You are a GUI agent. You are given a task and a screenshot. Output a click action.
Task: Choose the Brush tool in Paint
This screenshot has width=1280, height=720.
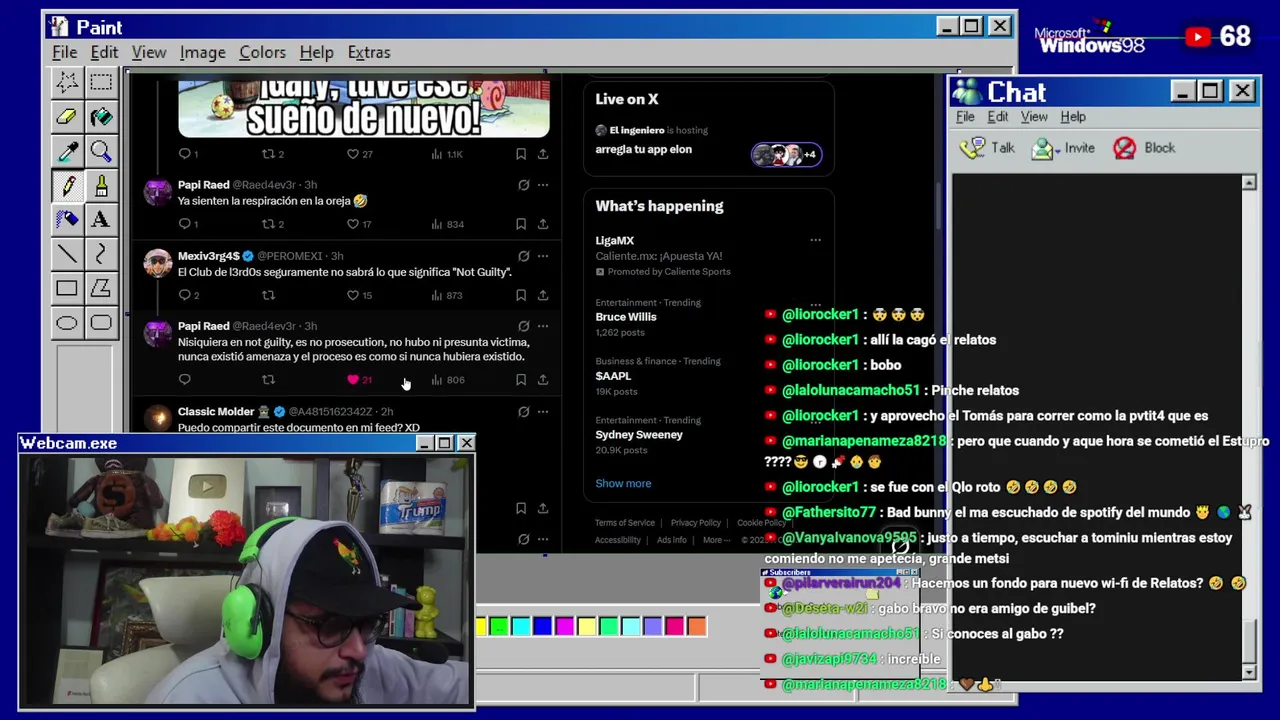pos(101,186)
